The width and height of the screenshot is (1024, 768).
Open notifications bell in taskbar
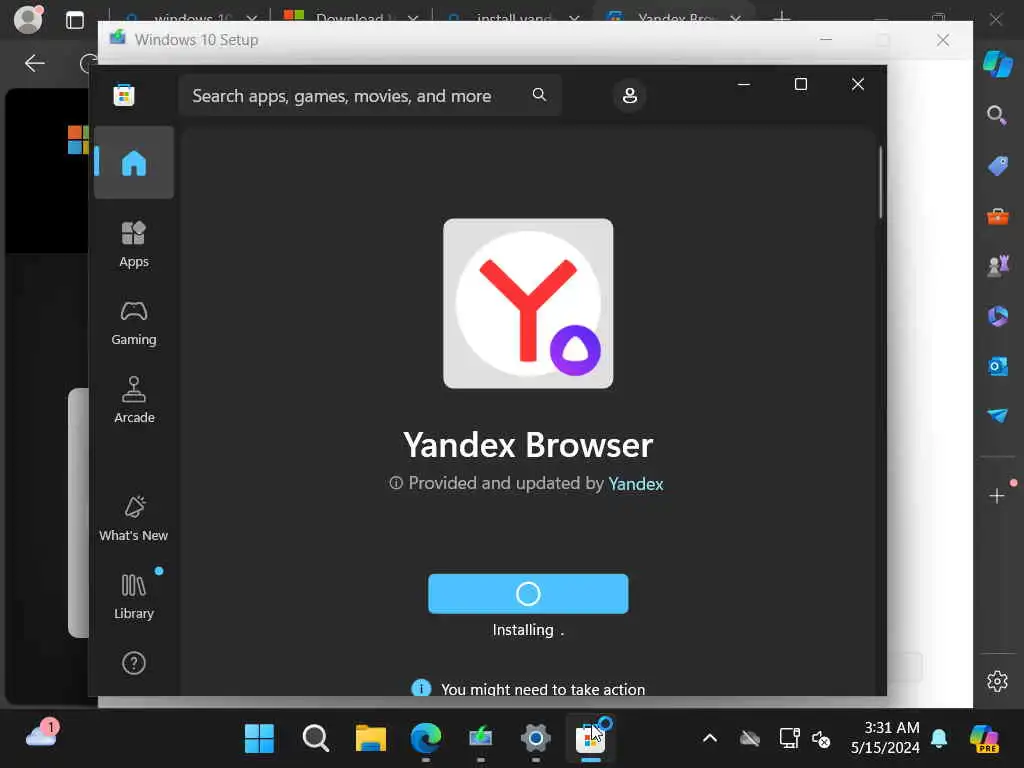(939, 739)
